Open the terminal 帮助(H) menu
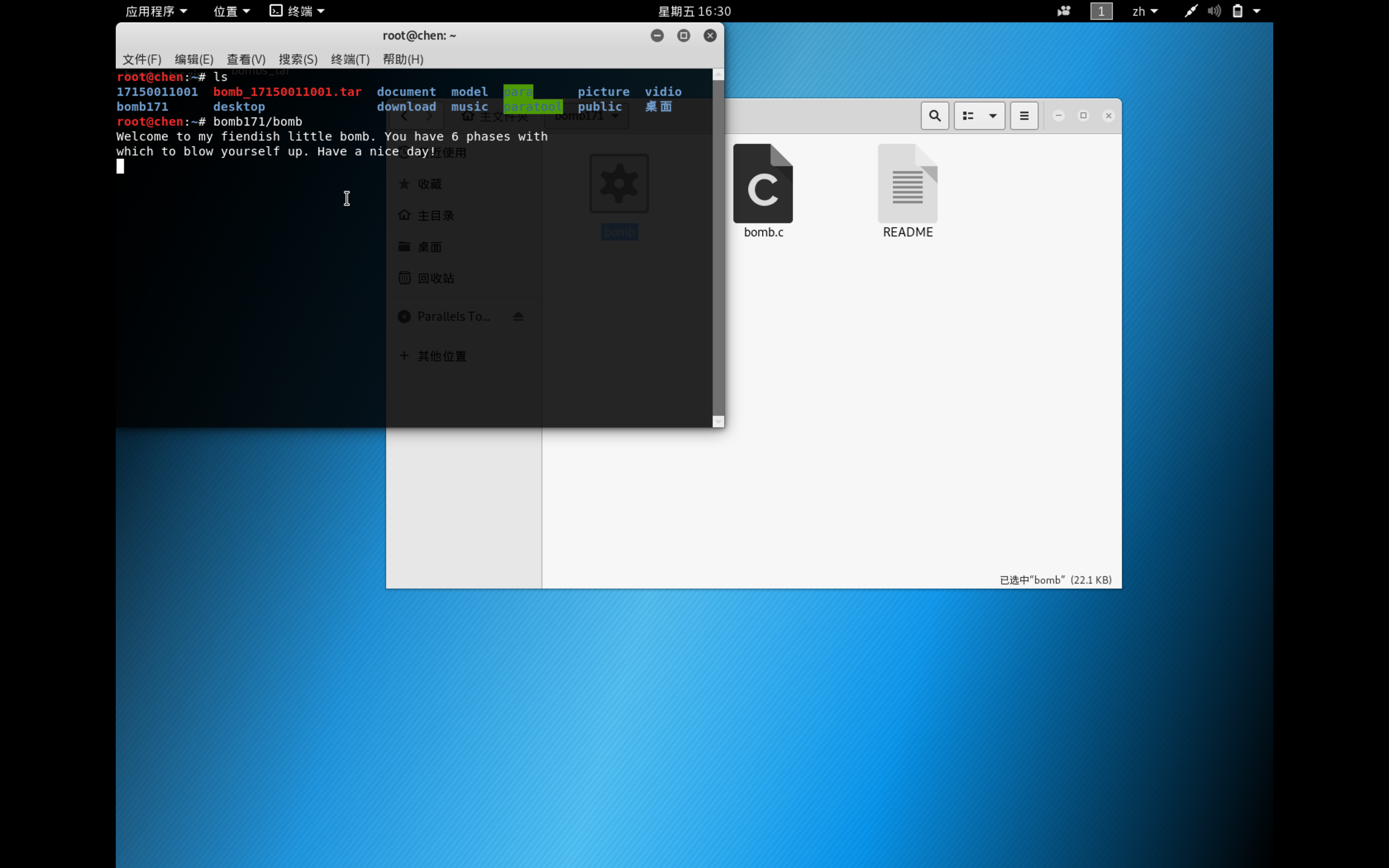The image size is (1389, 868). (x=403, y=59)
